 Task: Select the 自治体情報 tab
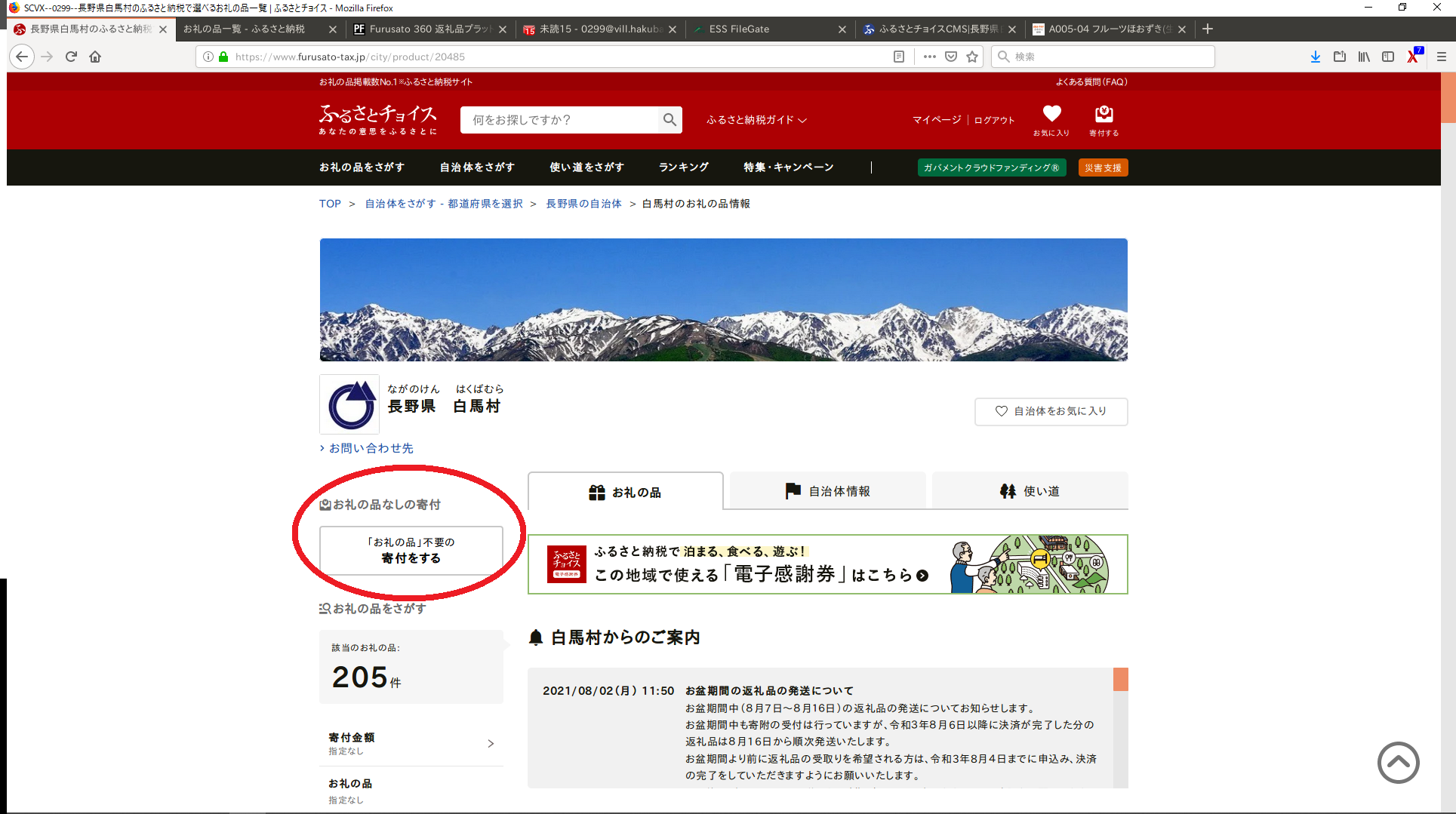click(827, 491)
